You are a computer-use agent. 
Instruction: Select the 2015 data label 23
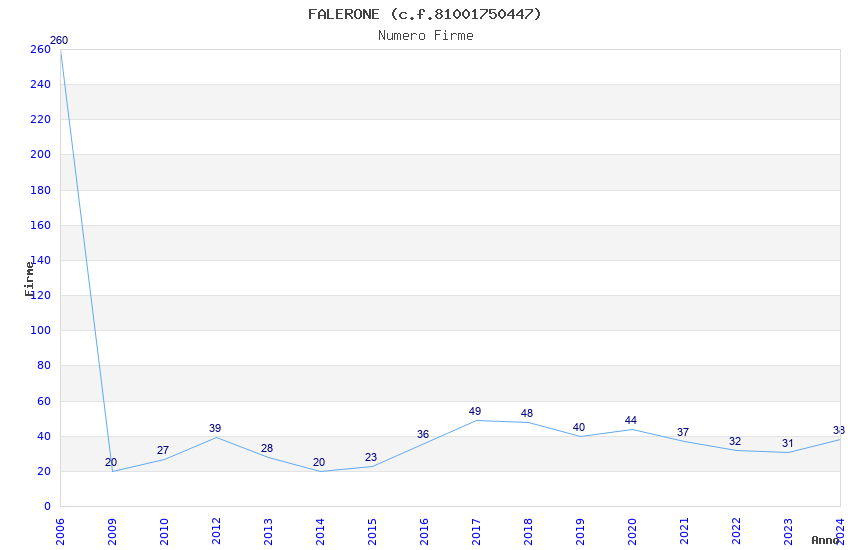click(x=371, y=457)
